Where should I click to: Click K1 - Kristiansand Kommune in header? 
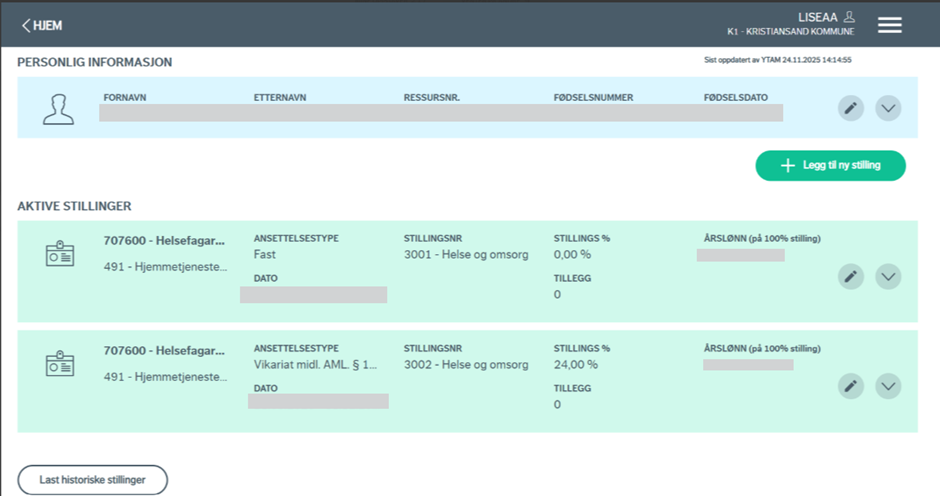tap(790, 32)
